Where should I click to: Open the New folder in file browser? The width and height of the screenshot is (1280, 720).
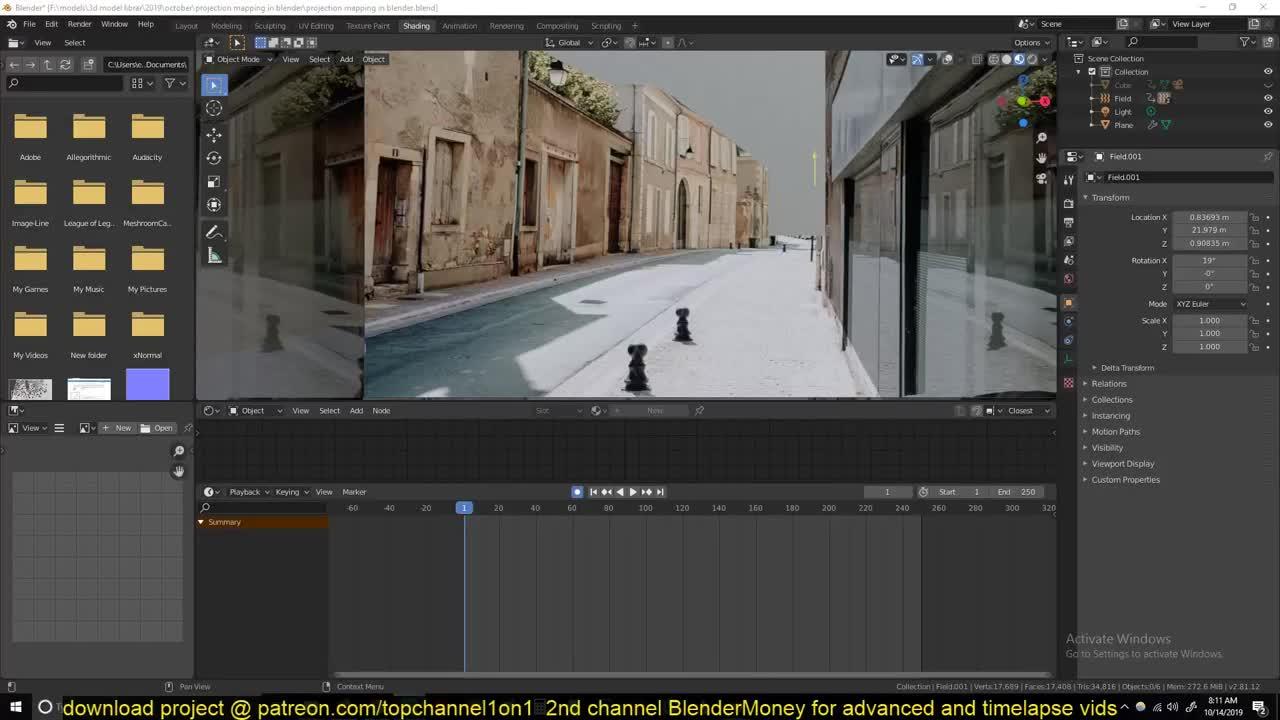click(89, 326)
